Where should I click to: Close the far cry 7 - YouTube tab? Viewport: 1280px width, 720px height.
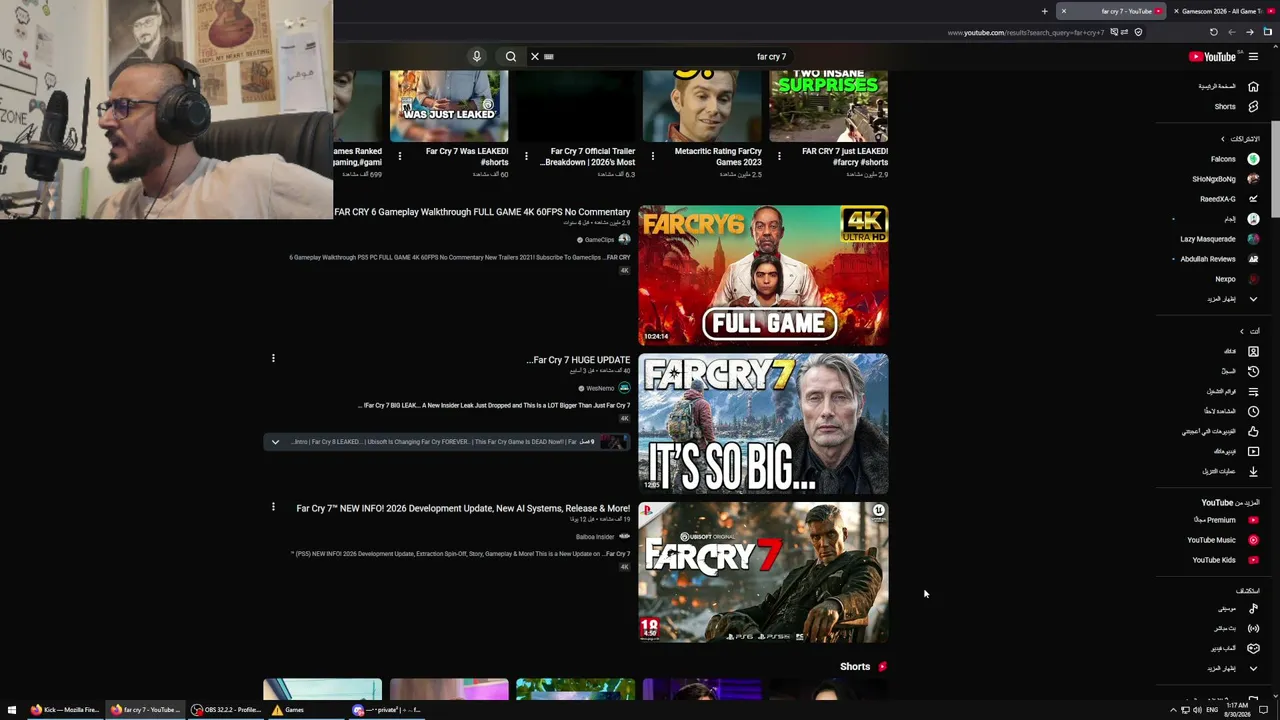[x=1063, y=11]
